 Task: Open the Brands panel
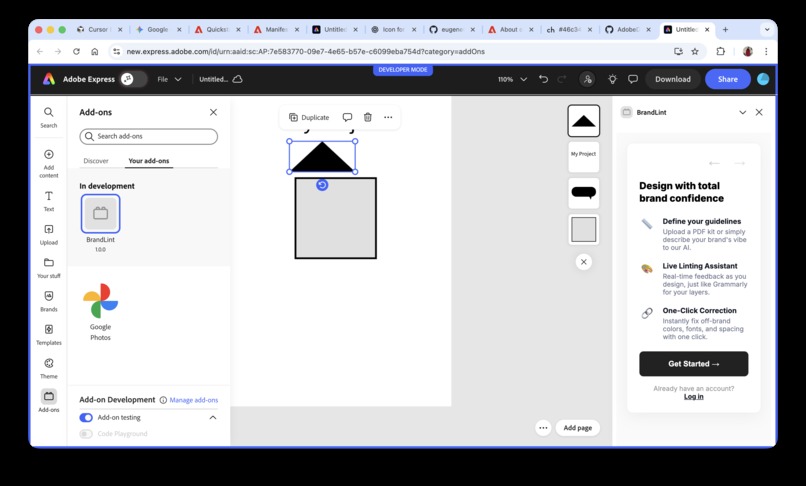pos(49,301)
